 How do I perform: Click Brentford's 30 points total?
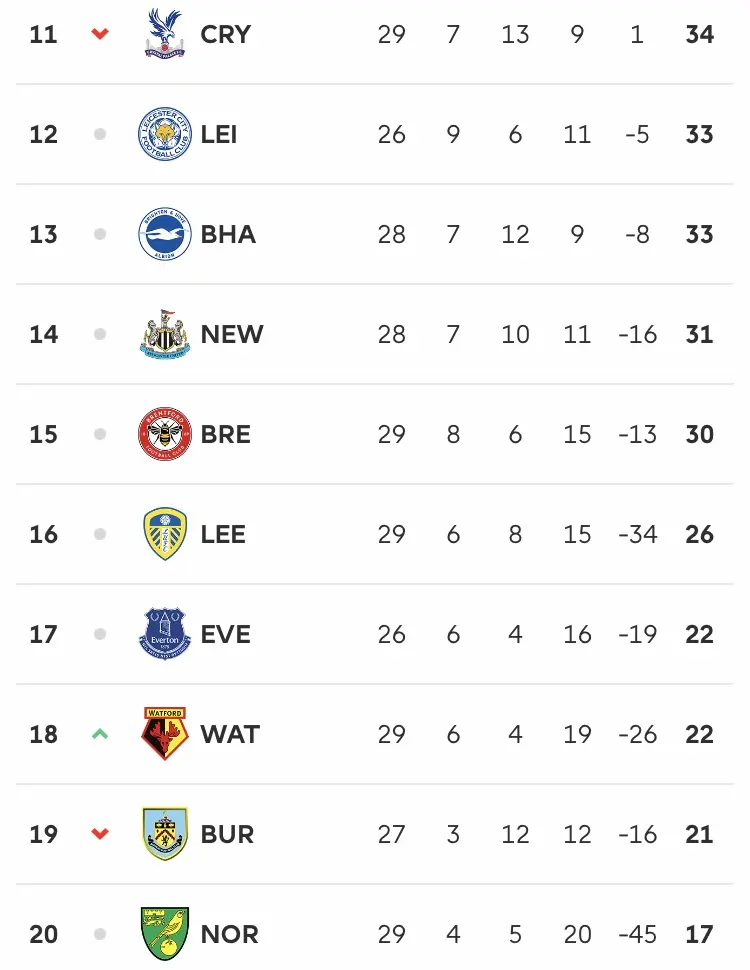click(699, 434)
